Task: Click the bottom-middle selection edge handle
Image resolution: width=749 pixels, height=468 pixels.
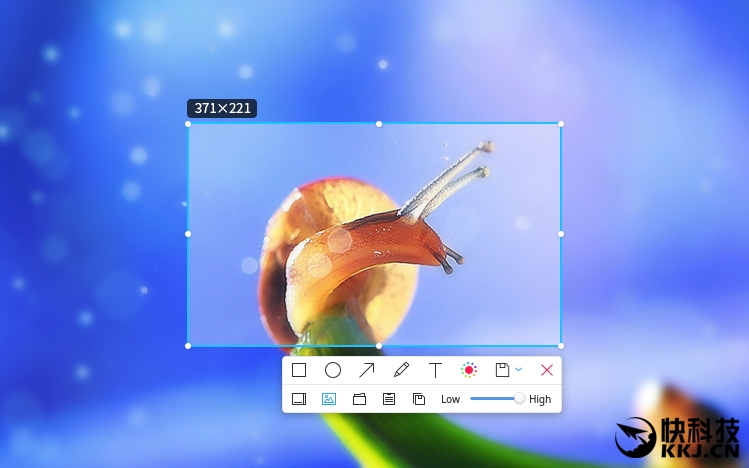Action: point(379,346)
